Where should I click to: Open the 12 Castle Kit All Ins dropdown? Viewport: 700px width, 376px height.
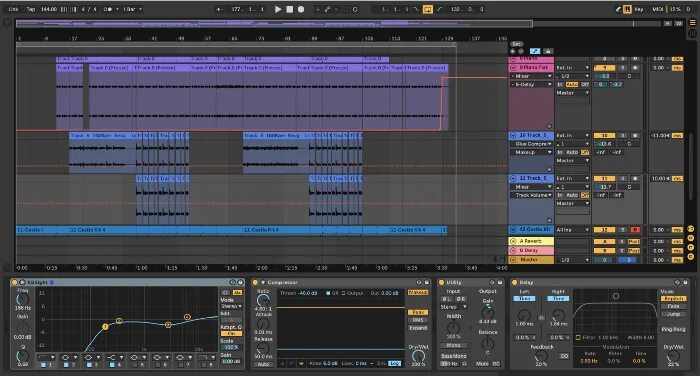[572, 230]
